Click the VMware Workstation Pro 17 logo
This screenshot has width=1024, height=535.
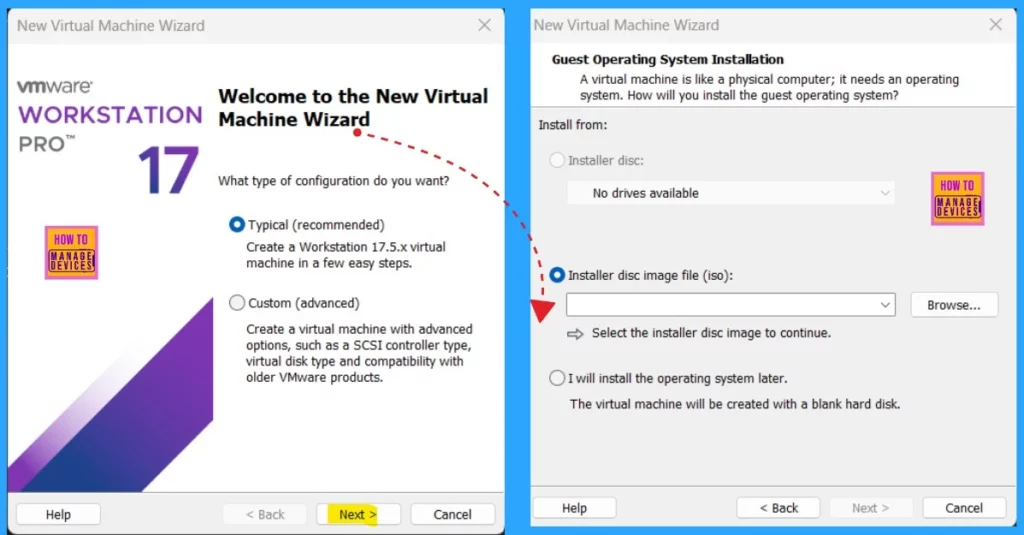(110, 136)
